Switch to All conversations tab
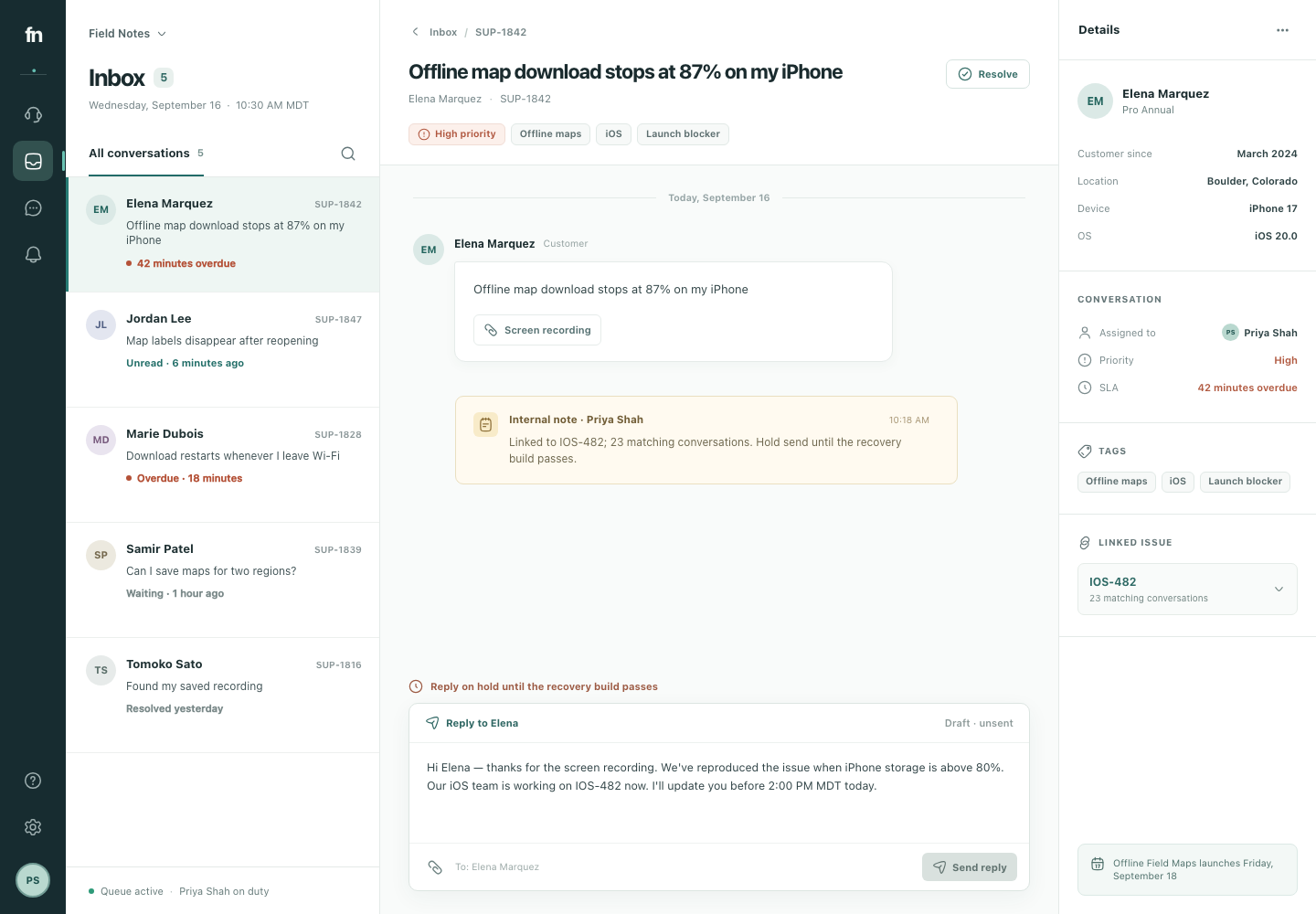 coord(146,154)
